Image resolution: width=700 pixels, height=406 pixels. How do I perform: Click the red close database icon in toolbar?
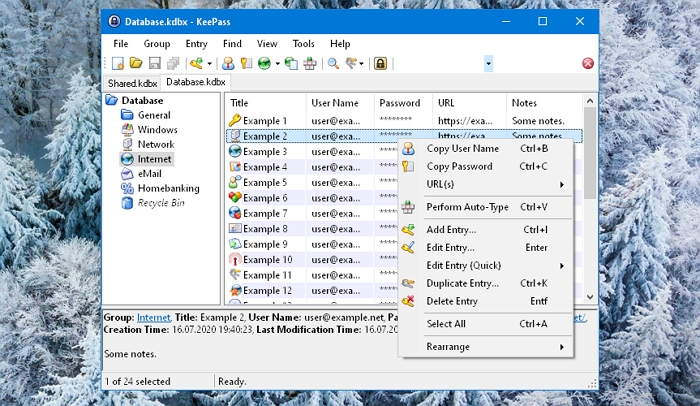tap(588, 63)
